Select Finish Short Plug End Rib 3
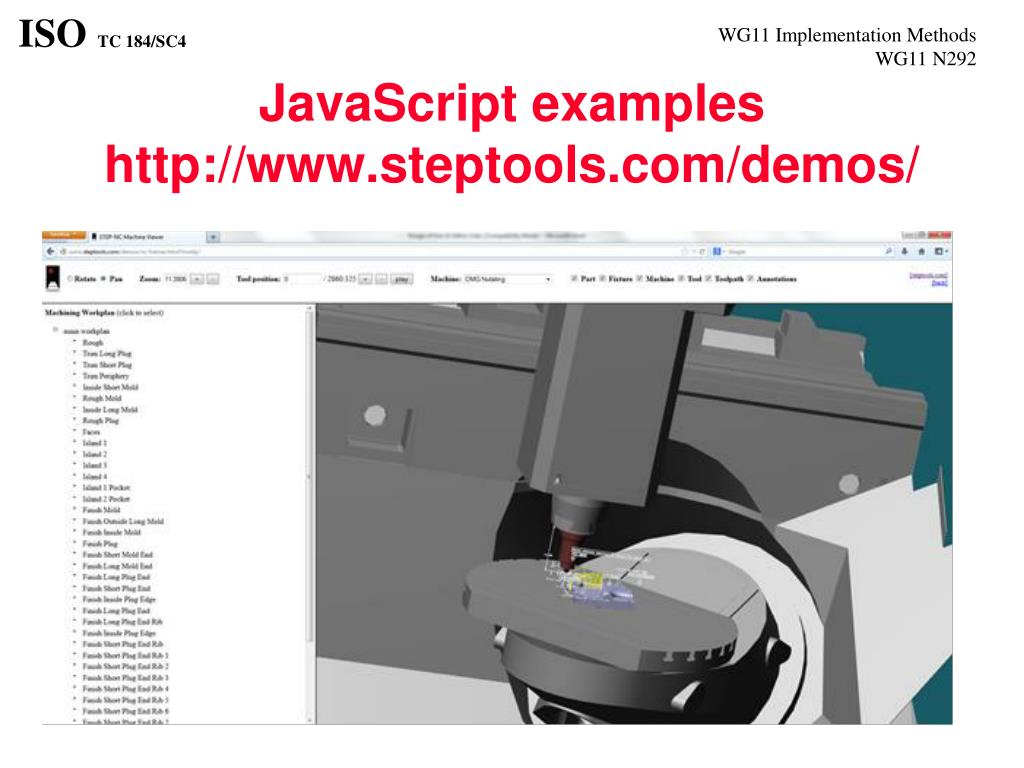This screenshot has width=1024, height=768. 125,677
